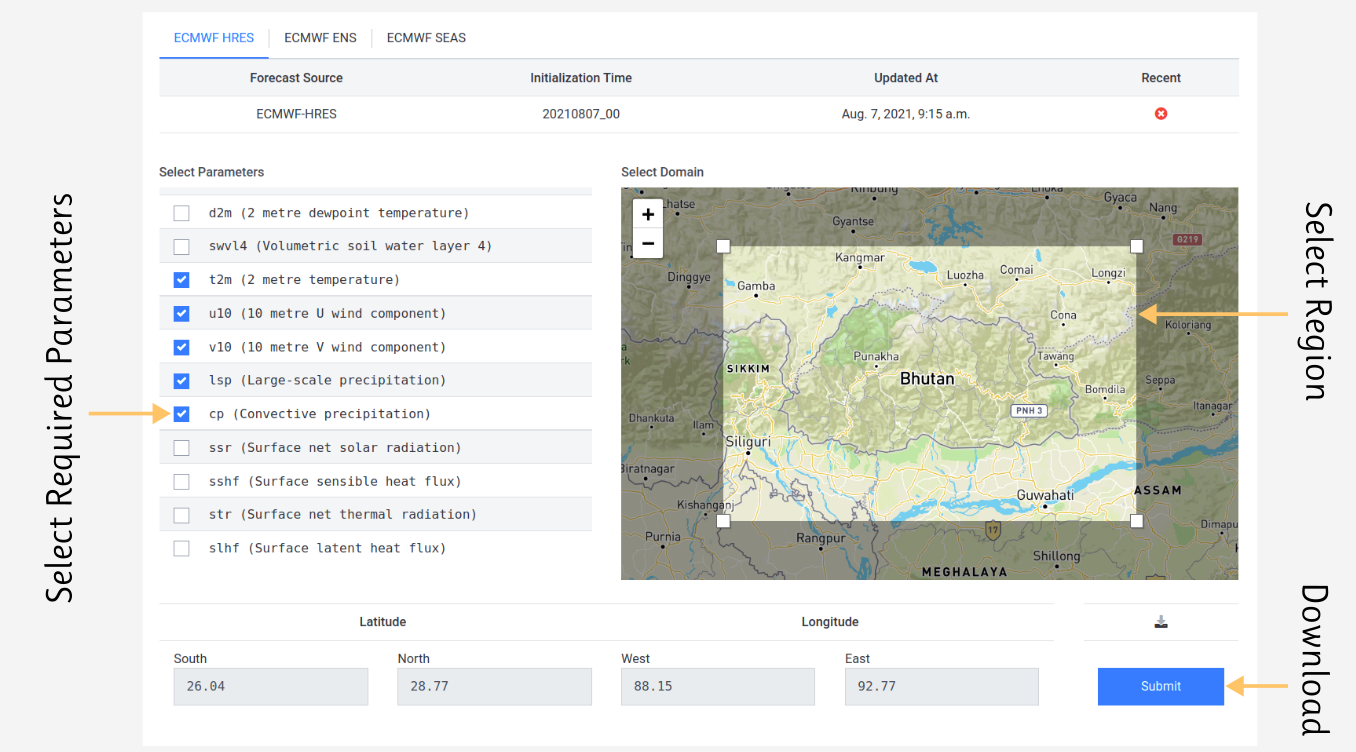Click the 20210807_00 initialization time cell
This screenshot has width=1356, height=752.
[x=581, y=114]
